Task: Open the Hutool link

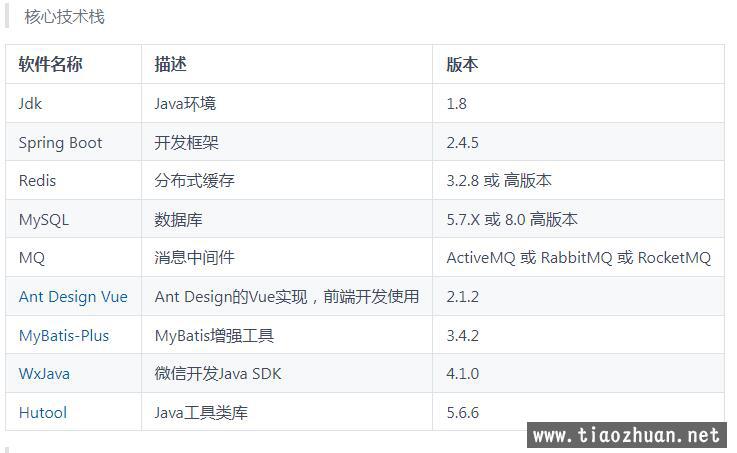Action: pos(43,413)
